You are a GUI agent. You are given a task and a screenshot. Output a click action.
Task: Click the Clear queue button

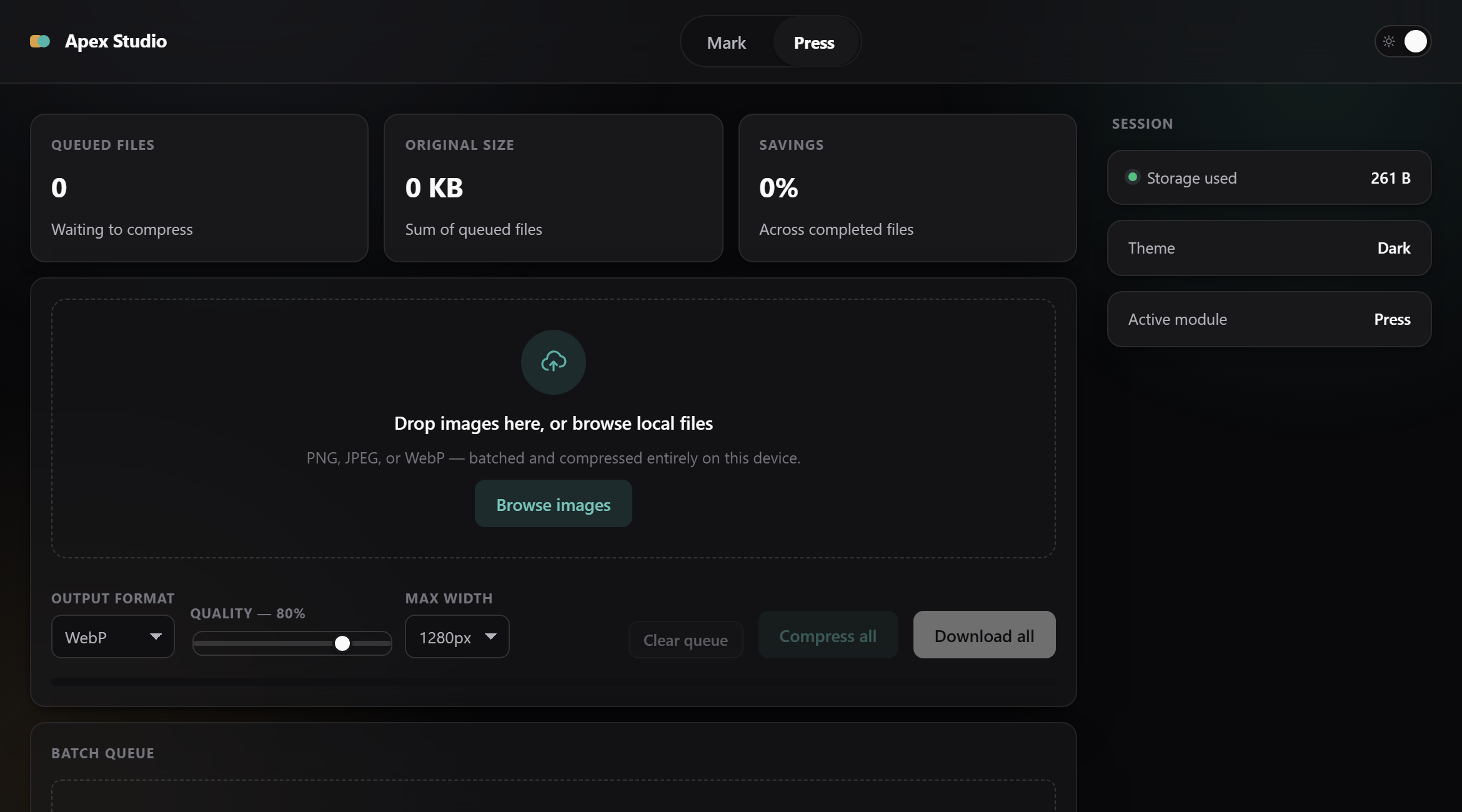(685, 640)
